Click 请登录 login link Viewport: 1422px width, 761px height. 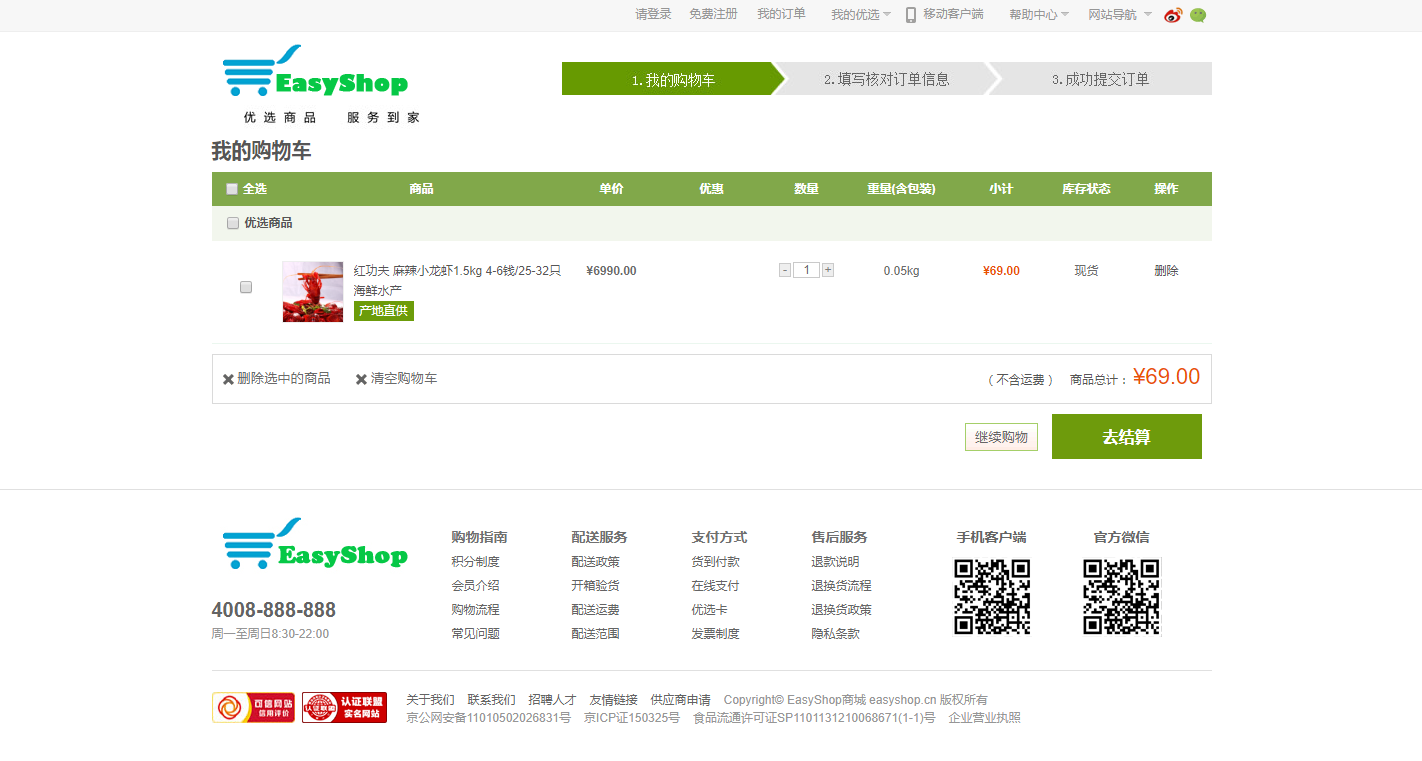(653, 14)
